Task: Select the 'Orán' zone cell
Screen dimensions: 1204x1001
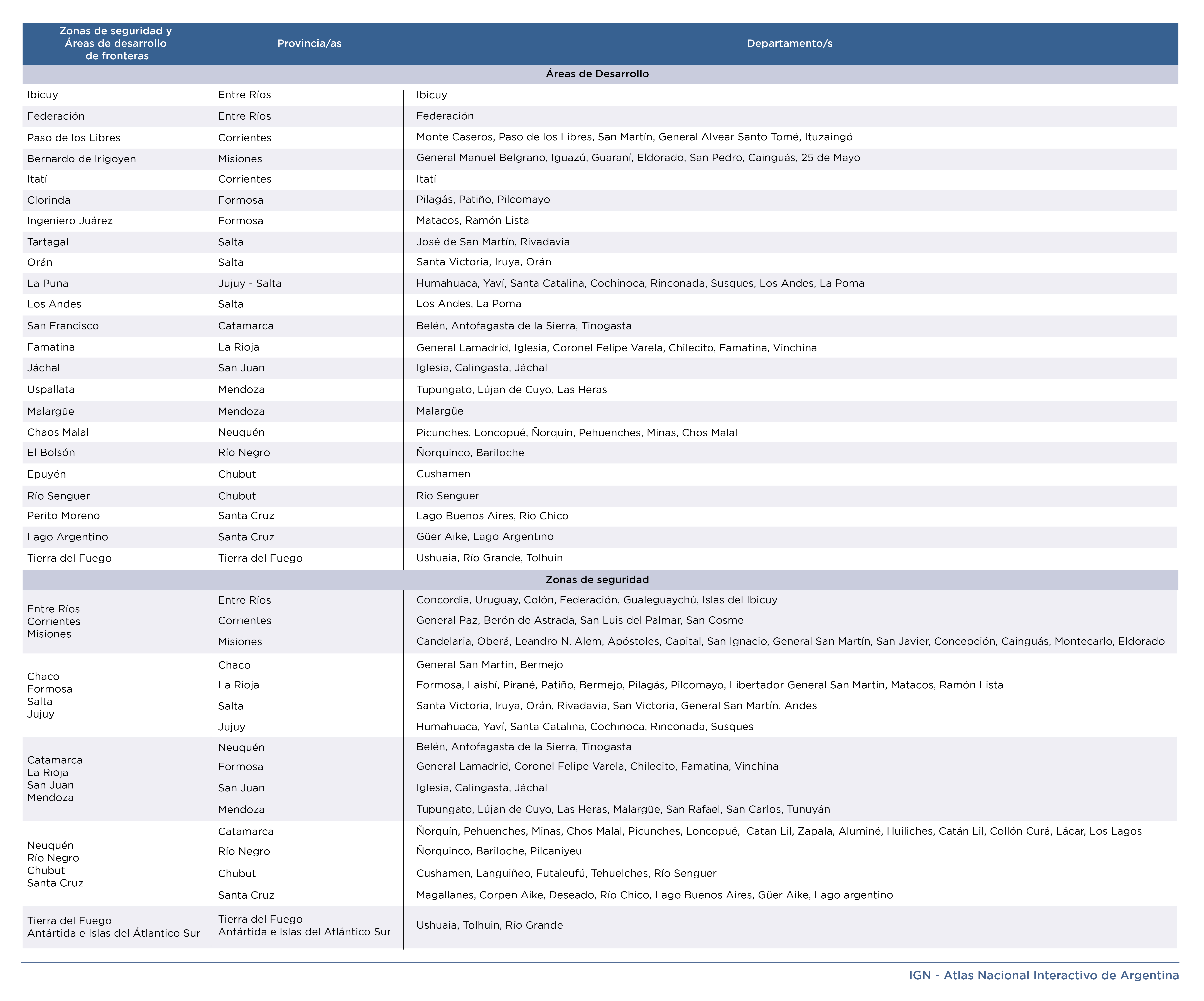Action: click(x=40, y=262)
